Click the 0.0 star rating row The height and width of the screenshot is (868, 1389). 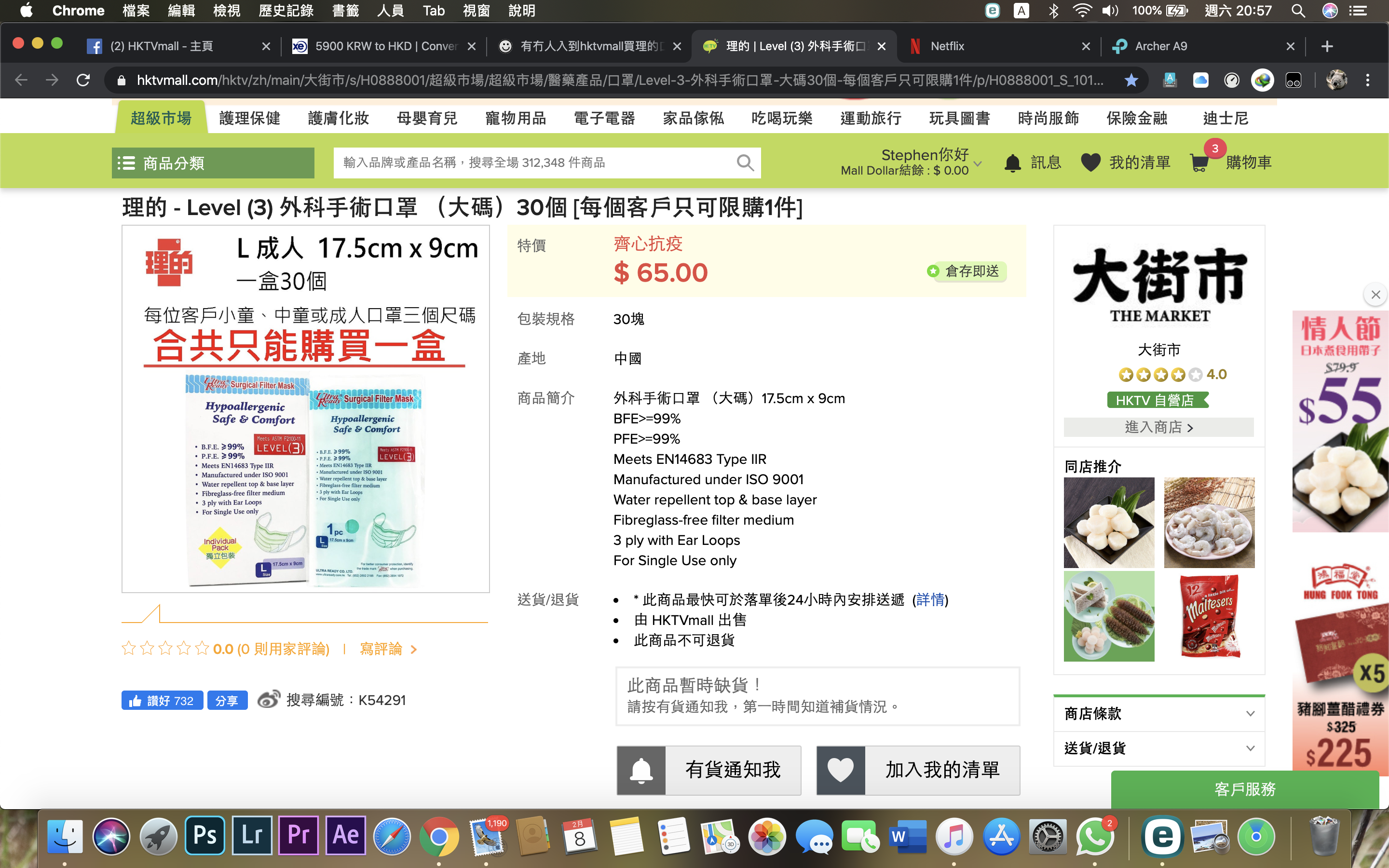point(226,649)
